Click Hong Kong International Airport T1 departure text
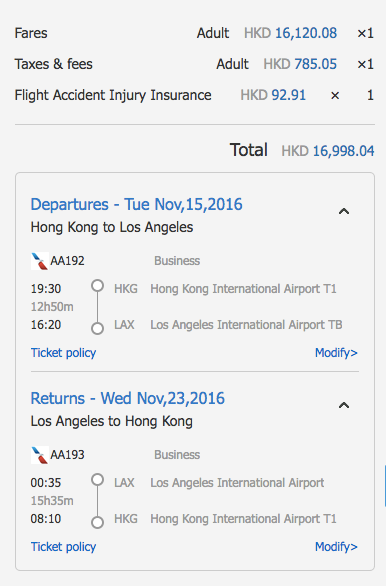This screenshot has height=586, width=386. (x=243, y=289)
